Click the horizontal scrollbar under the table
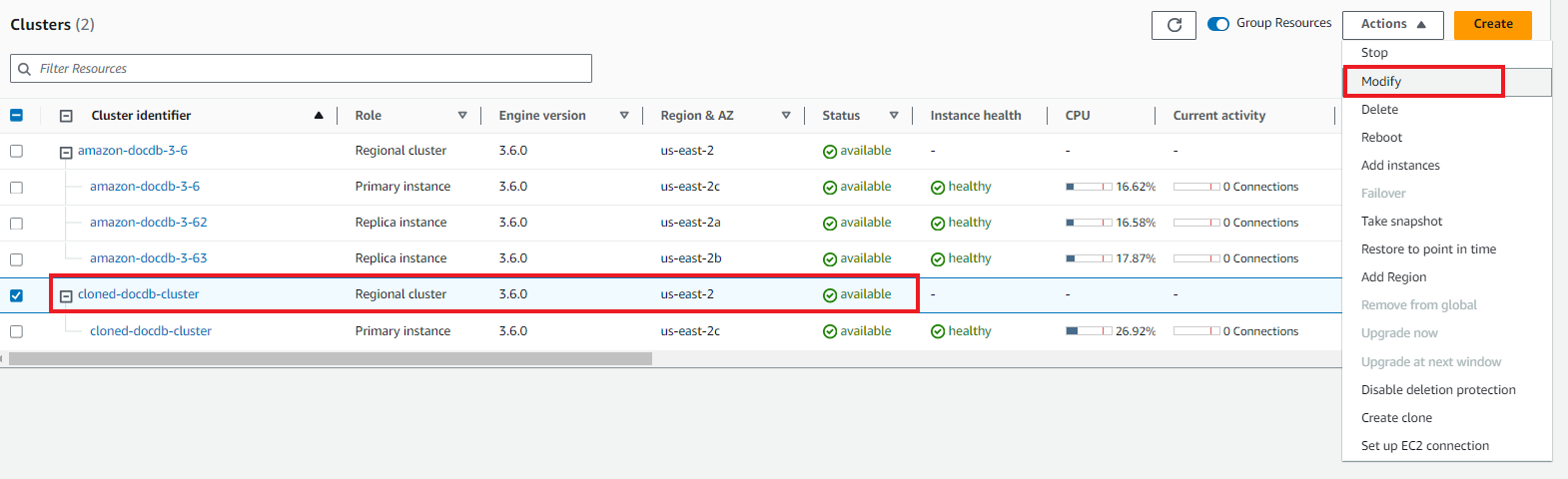1568x479 pixels. point(330,359)
